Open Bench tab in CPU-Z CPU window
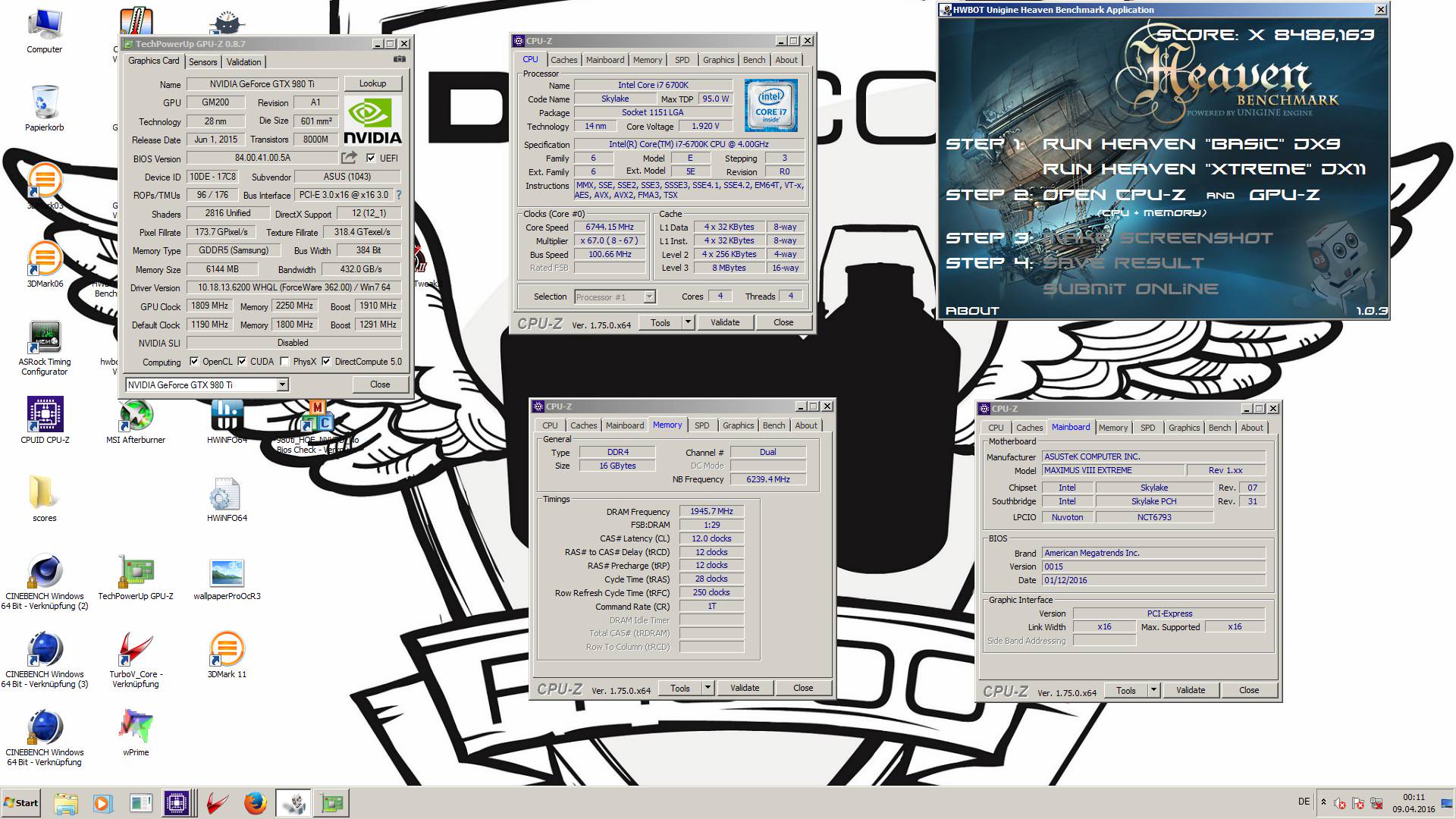Viewport: 1456px width, 819px height. [754, 60]
